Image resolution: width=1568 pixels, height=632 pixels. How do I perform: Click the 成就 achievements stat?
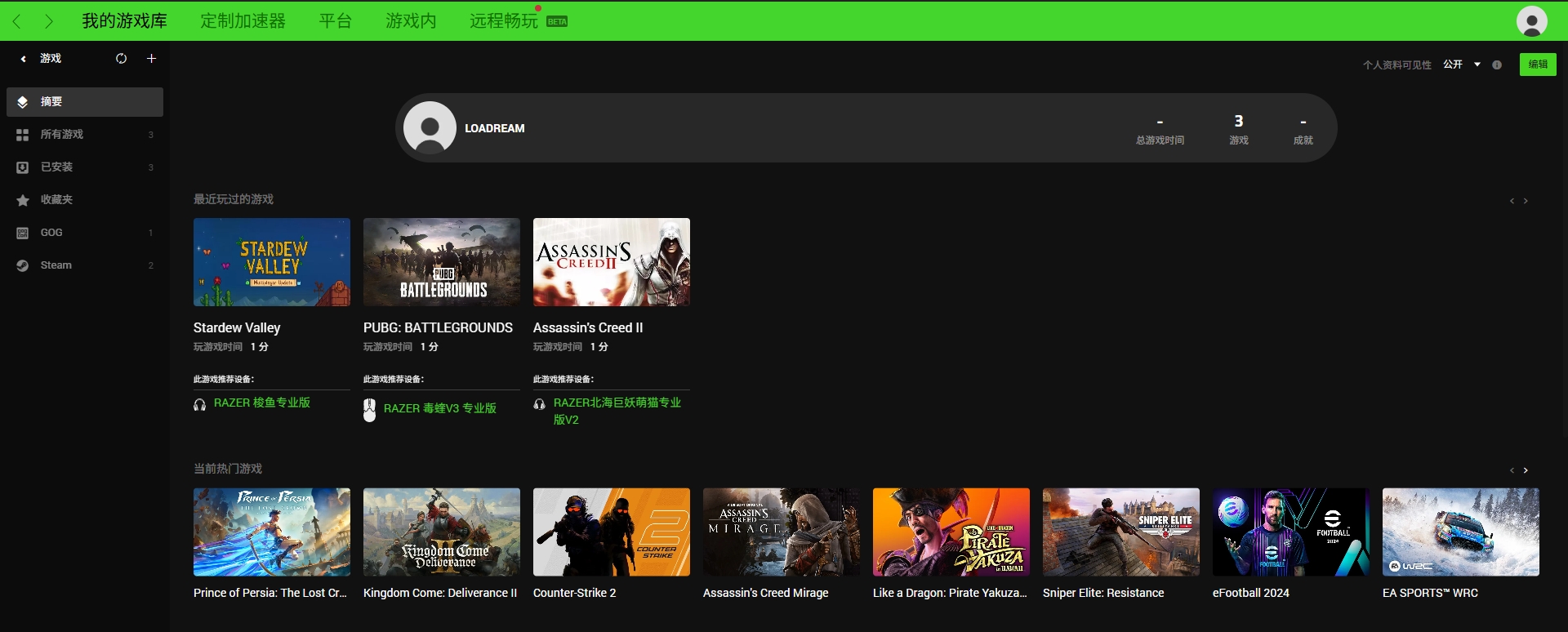(x=1303, y=130)
